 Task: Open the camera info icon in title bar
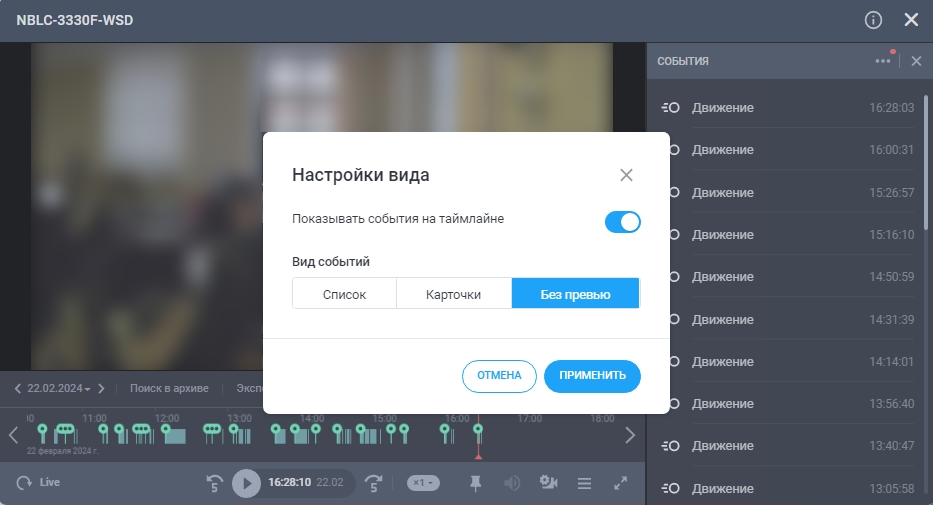coord(873,20)
